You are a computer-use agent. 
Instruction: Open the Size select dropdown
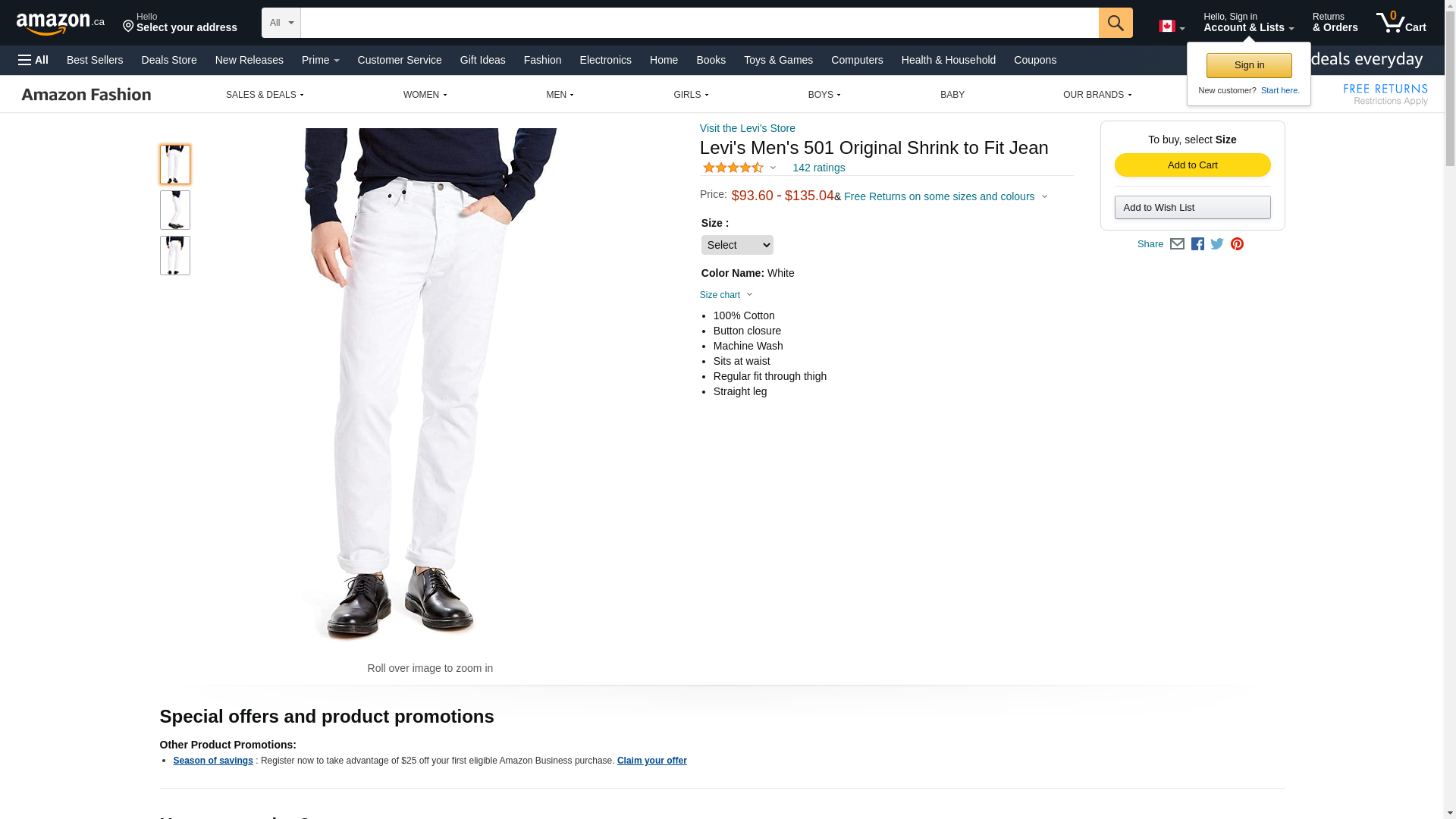(x=737, y=245)
